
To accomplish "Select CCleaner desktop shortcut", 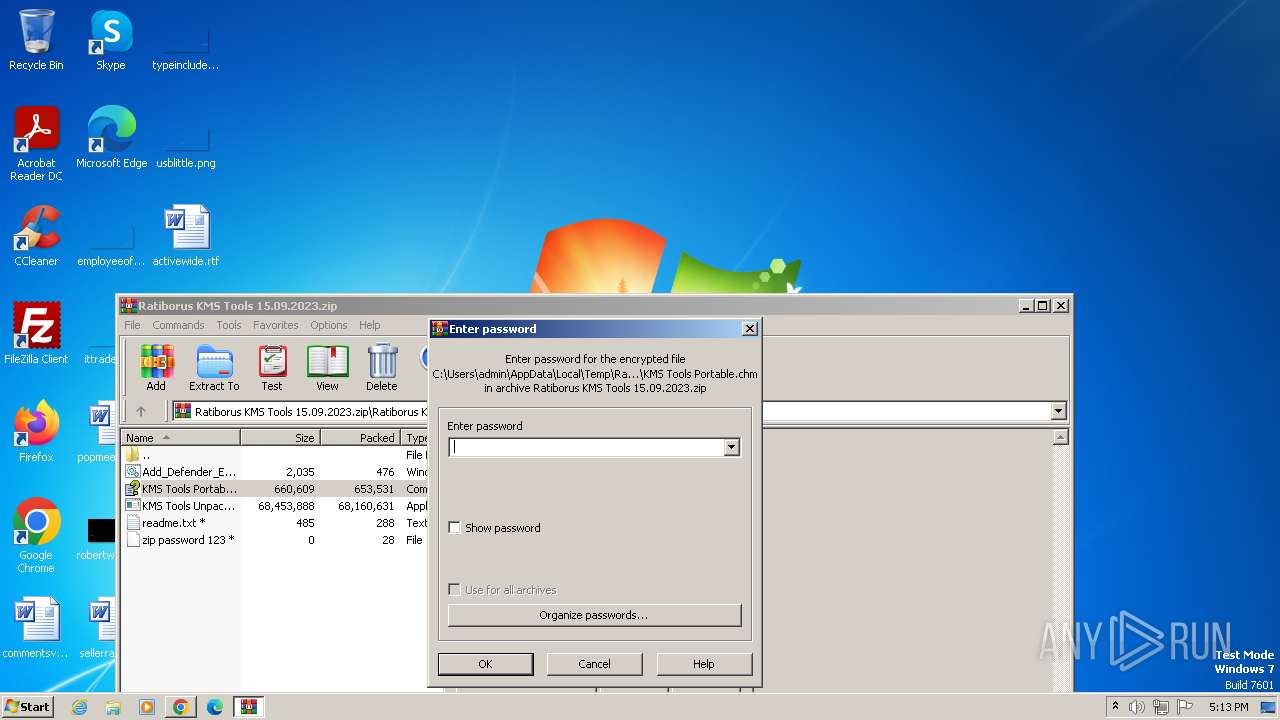I will pos(36,236).
